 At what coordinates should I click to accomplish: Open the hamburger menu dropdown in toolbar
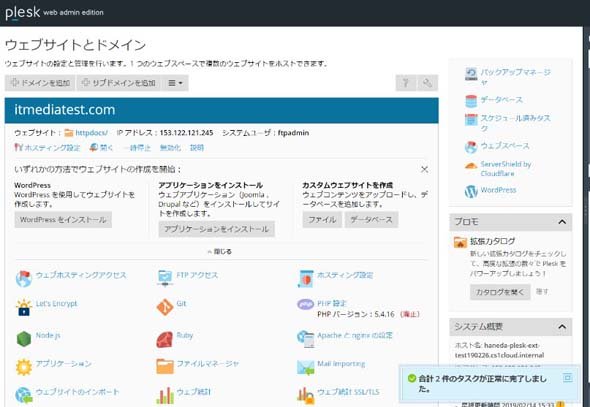(175, 83)
